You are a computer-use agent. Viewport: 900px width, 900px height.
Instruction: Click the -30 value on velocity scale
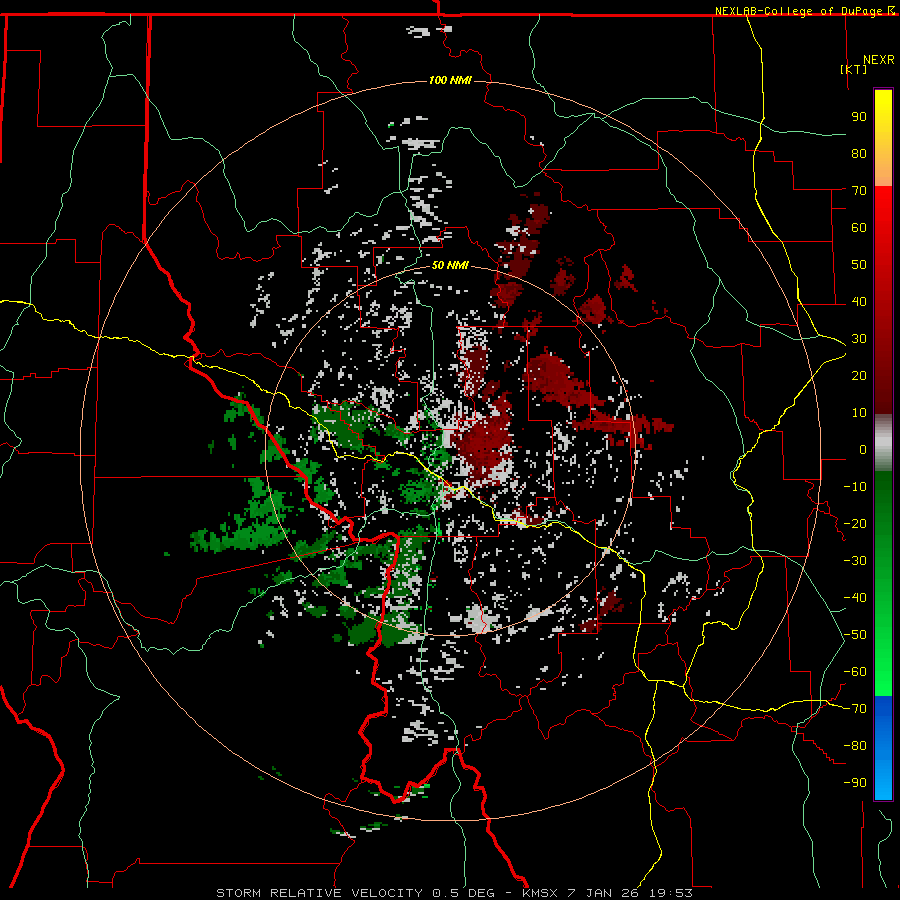pyautogui.click(x=855, y=561)
